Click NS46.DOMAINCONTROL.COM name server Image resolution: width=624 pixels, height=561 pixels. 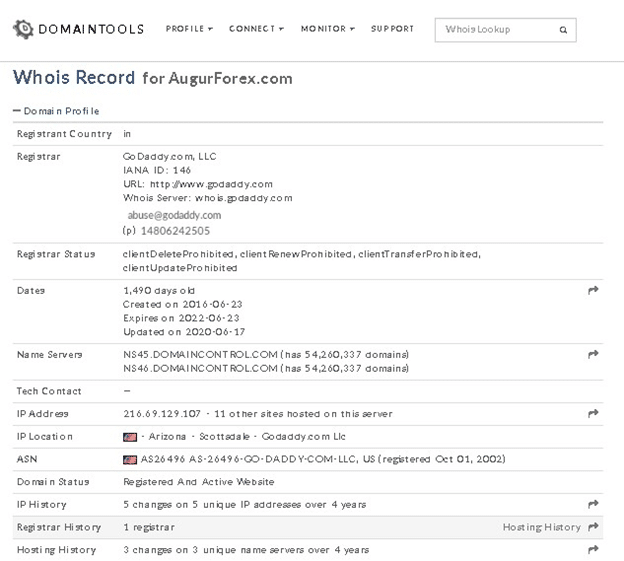point(200,368)
